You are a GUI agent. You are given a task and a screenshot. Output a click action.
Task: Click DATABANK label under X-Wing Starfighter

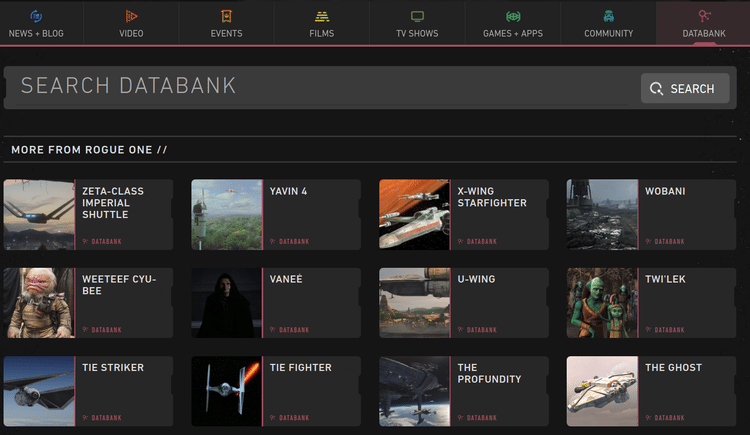pos(482,242)
